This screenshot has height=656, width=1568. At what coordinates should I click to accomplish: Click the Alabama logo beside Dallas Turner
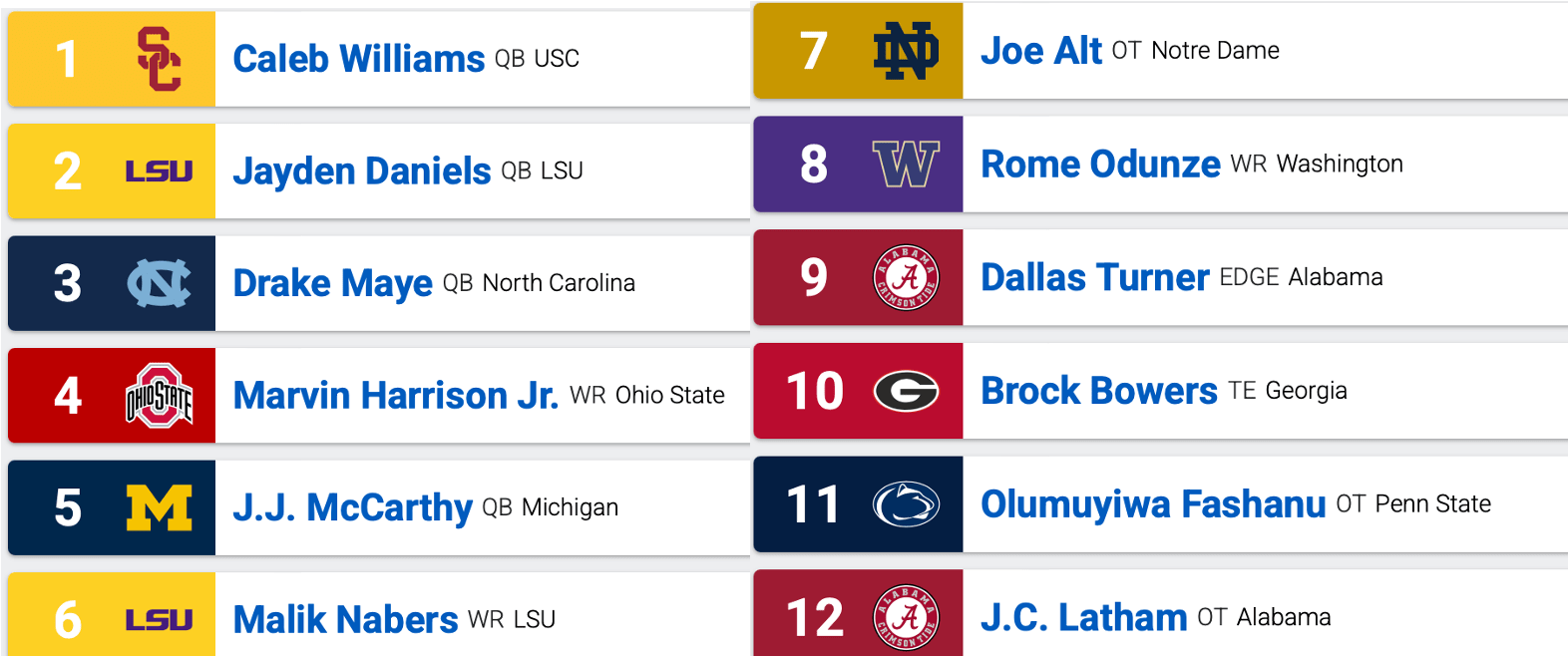point(906,277)
